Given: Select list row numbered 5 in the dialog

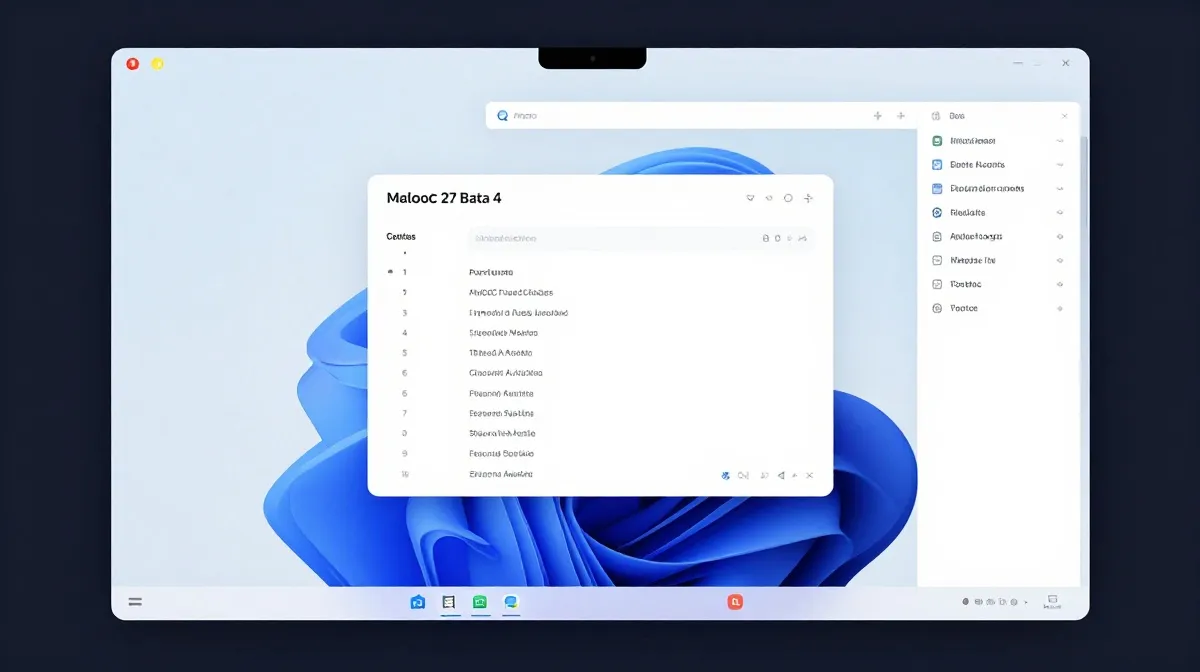Looking at the screenshot, I should coord(600,353).
